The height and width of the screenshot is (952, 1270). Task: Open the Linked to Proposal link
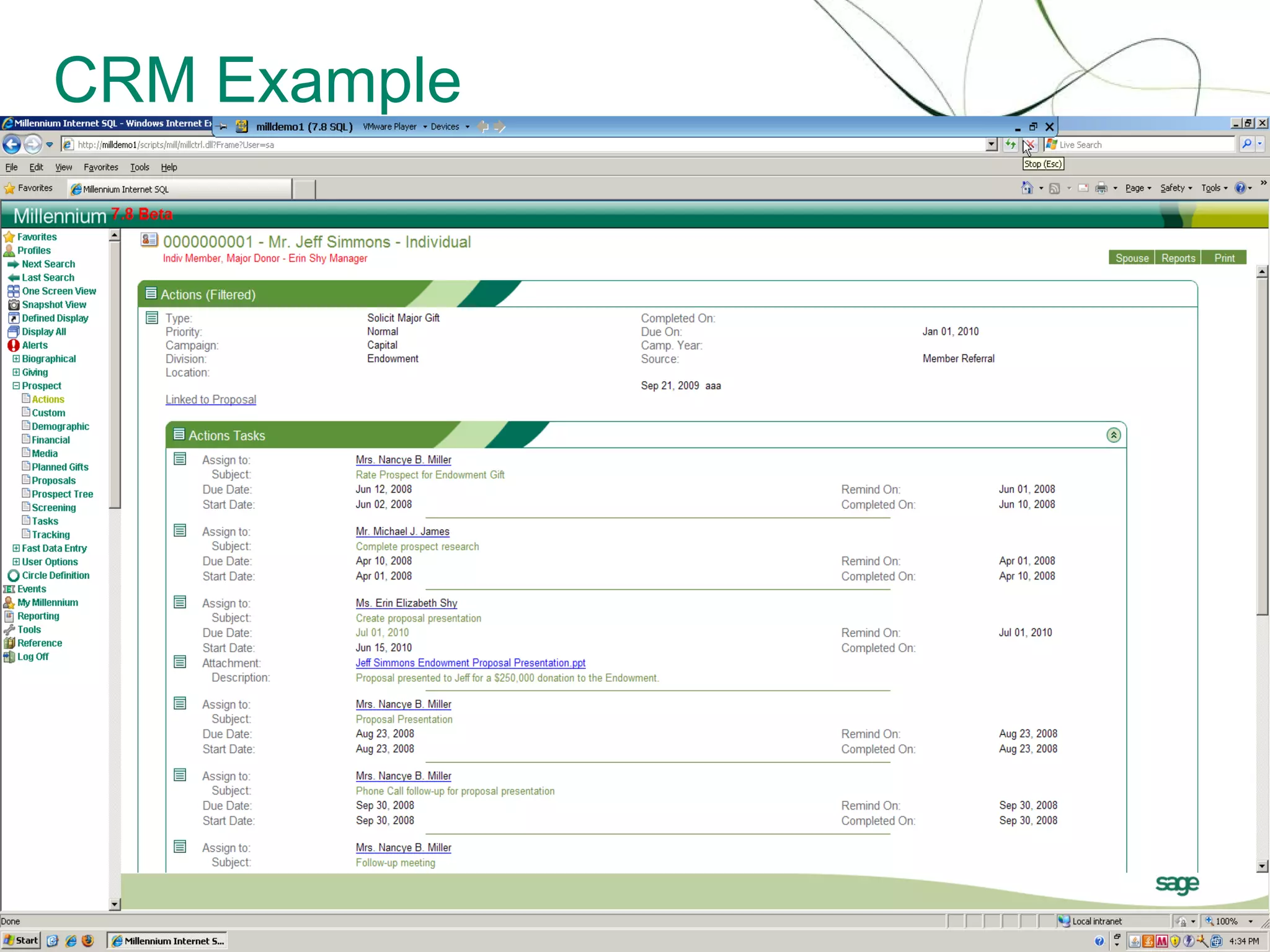(211, 400)
